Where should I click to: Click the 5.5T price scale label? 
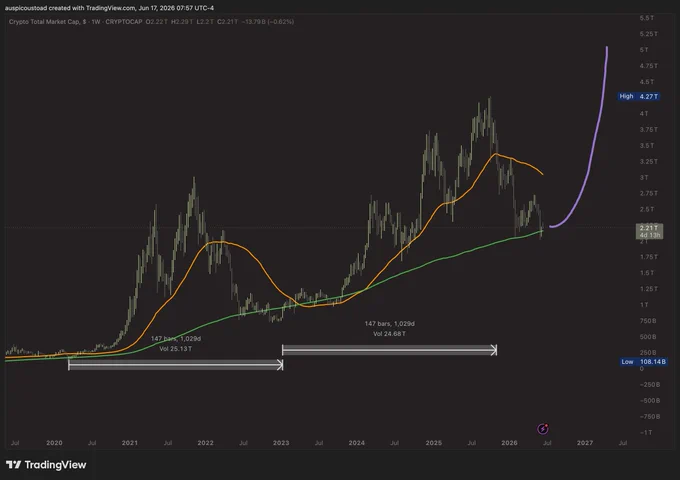(x=647, y=18)
